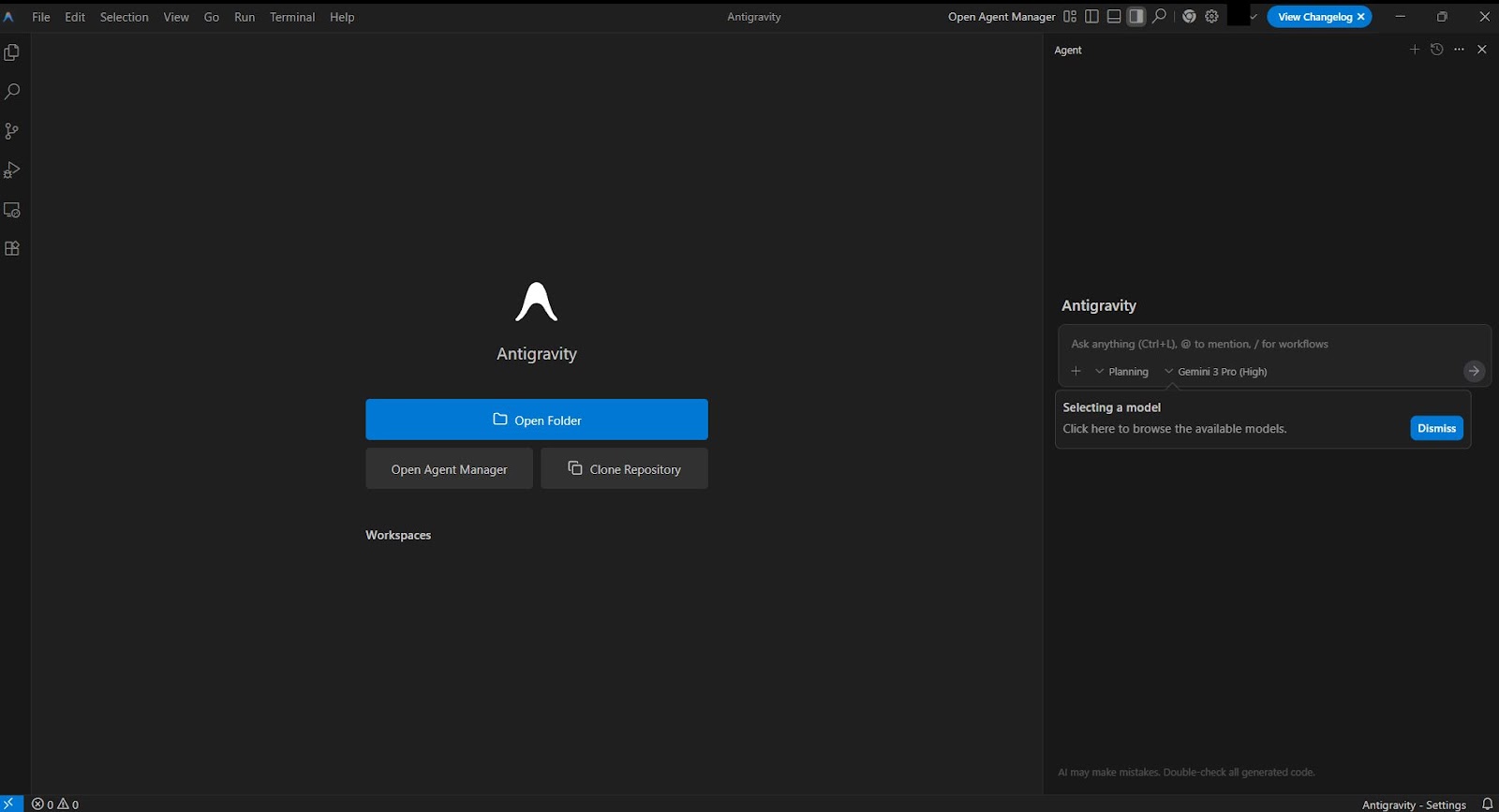Viewport: 1499px width, 812px height.
Task: Click Antigravity - Settings in status bar
Action: pyautogui.click(x=1414, y=805)
